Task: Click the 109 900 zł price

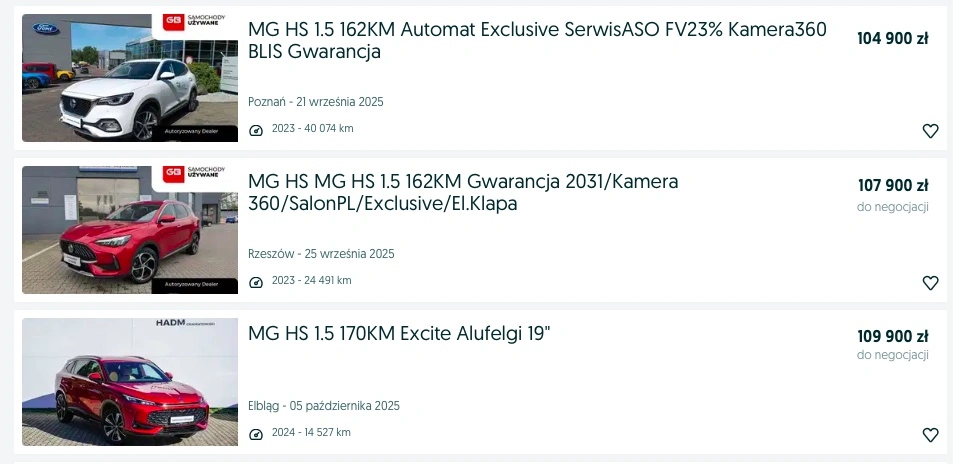Action: [x=893, y=336]
